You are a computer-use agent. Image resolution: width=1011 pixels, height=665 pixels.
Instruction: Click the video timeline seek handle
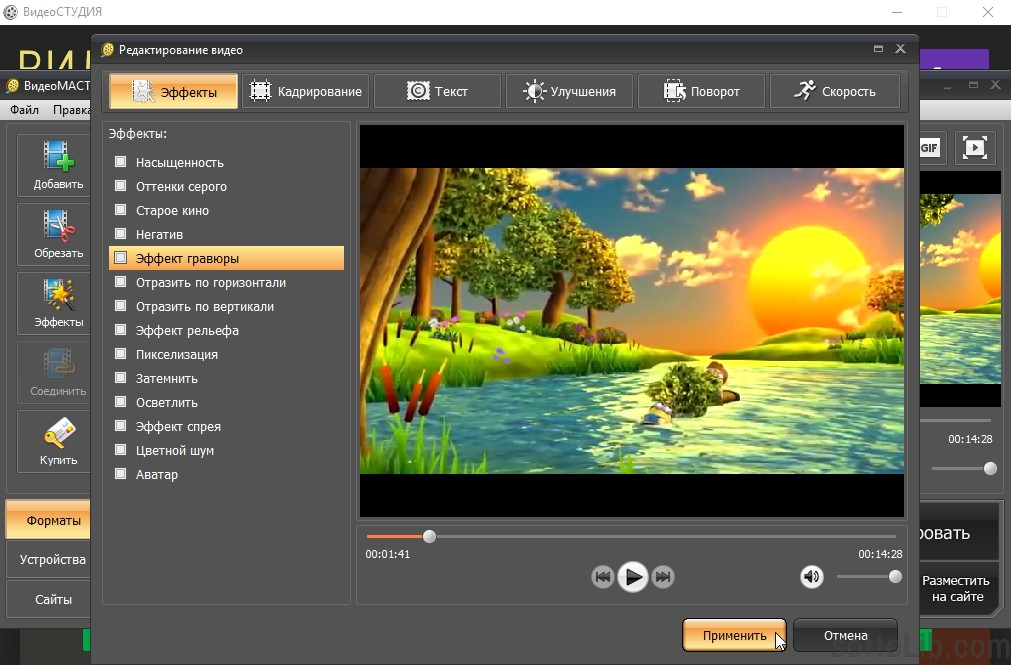coord(429,536)
